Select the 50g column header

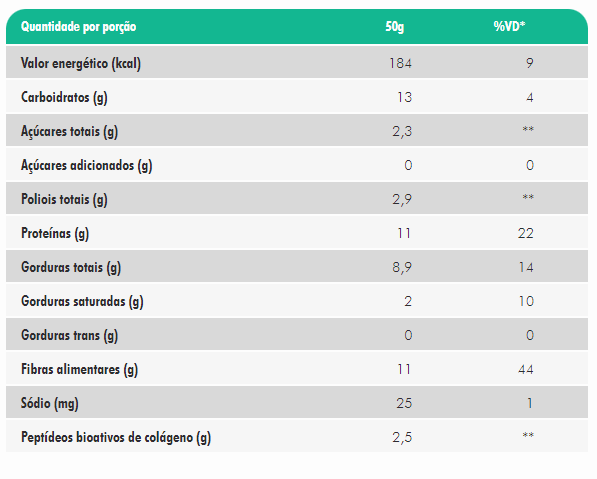tap(394, 27)
